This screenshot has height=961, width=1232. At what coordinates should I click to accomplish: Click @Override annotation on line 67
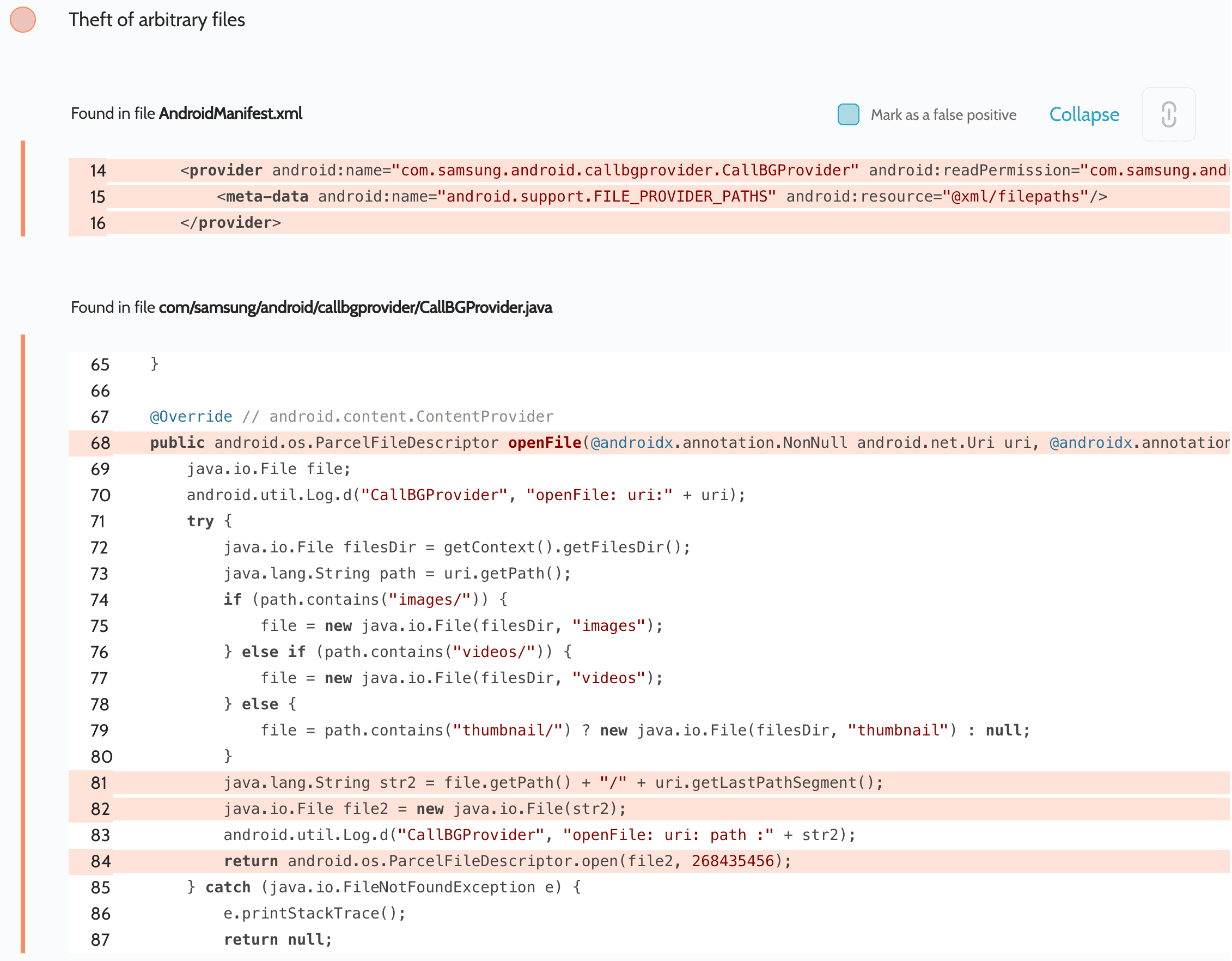tap(191, 416)
